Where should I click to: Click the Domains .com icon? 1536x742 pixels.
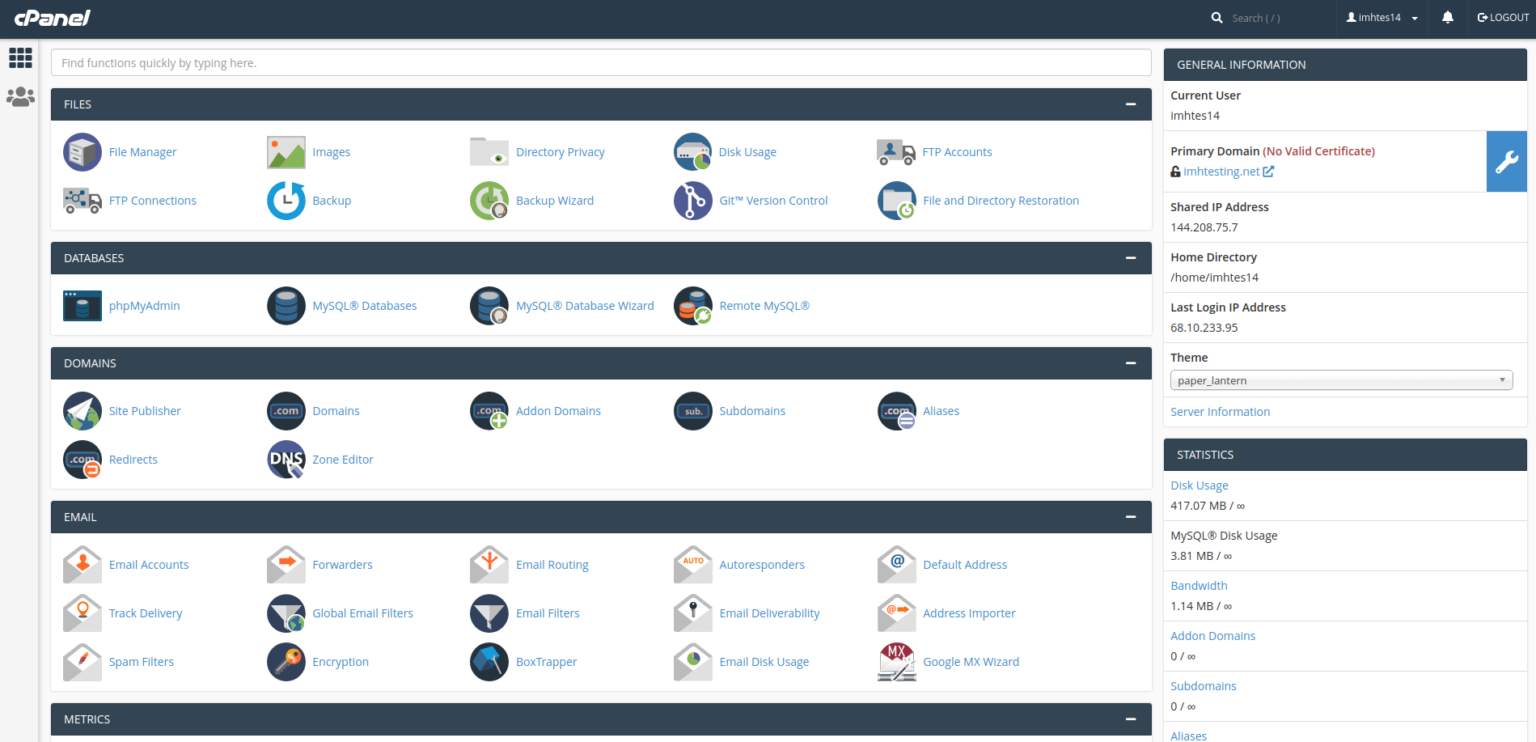pos(286,411)
